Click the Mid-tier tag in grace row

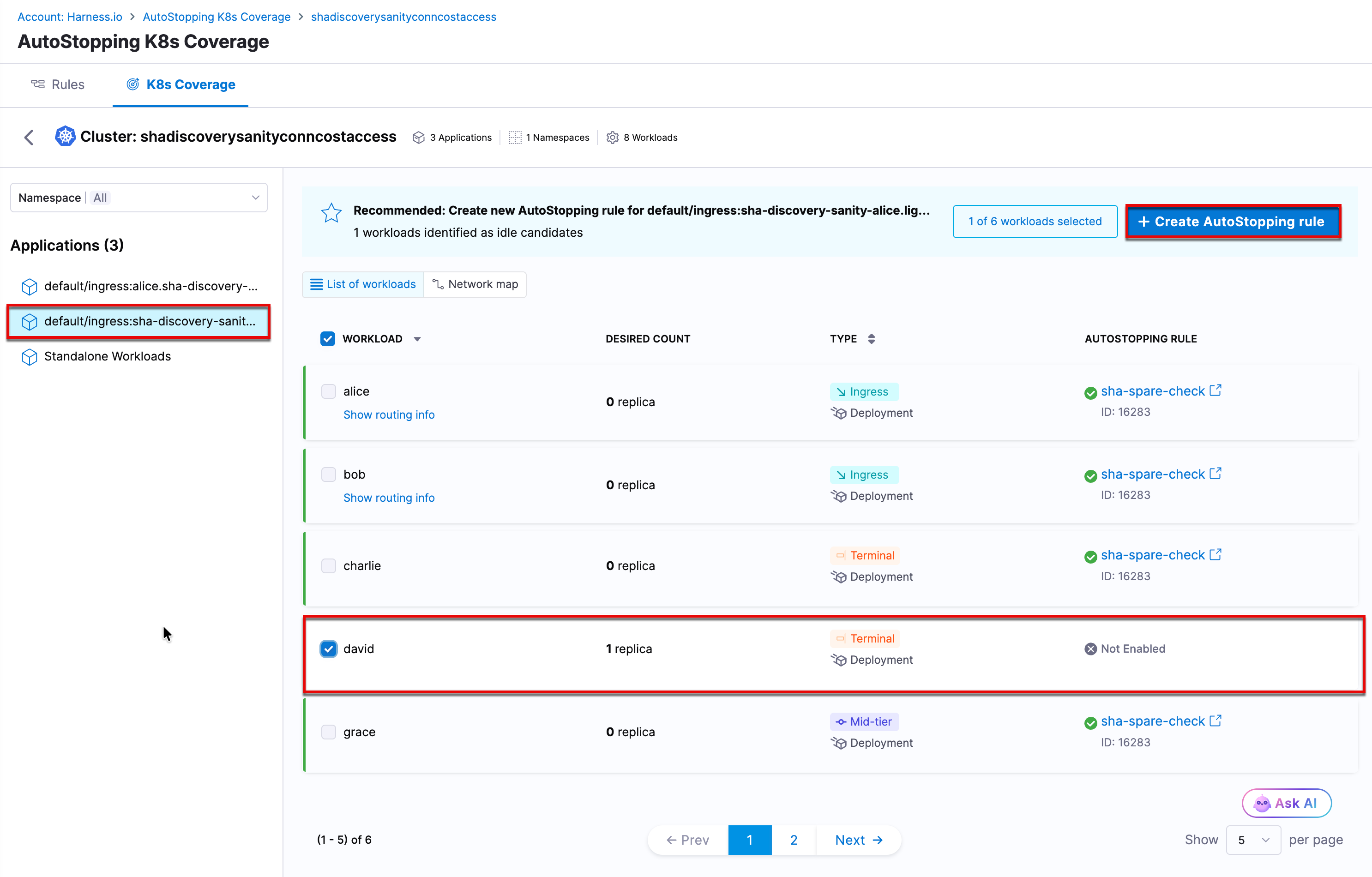864,722
